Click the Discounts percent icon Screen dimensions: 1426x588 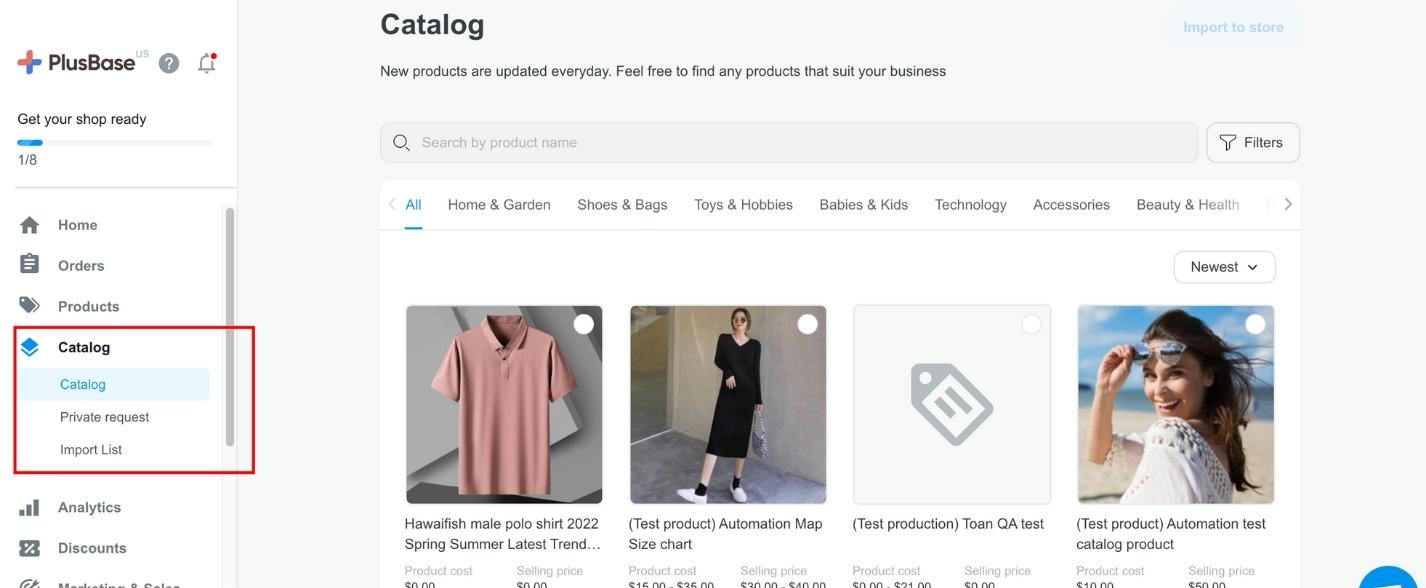30,548
